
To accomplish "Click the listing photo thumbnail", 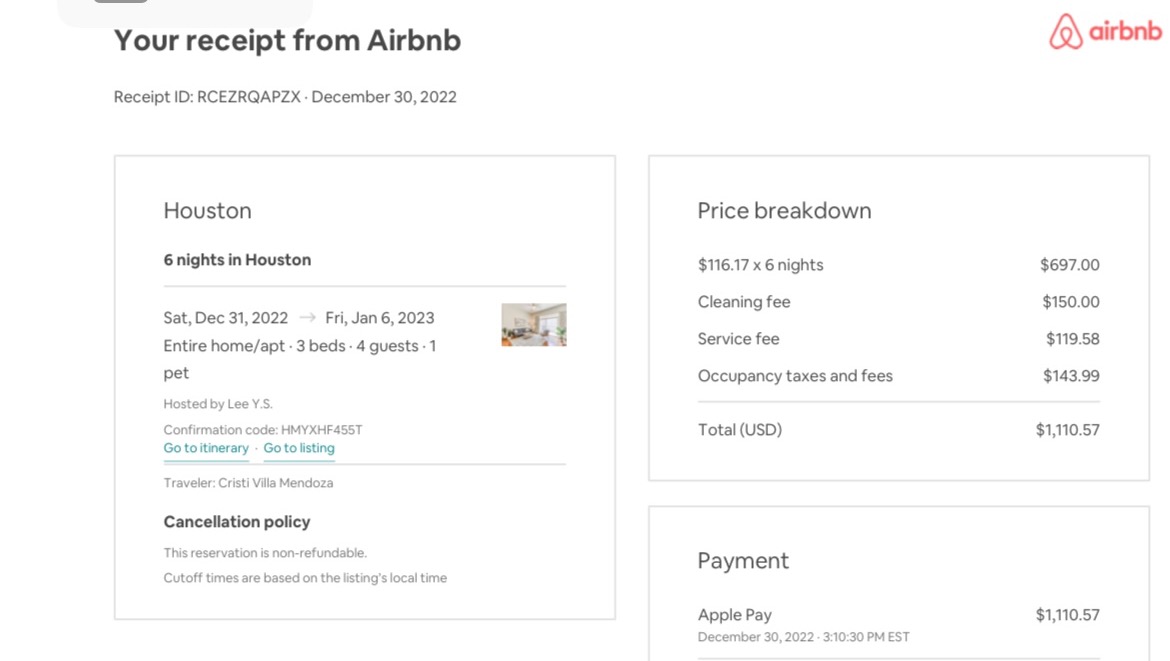I will click(x=533, y=325).
